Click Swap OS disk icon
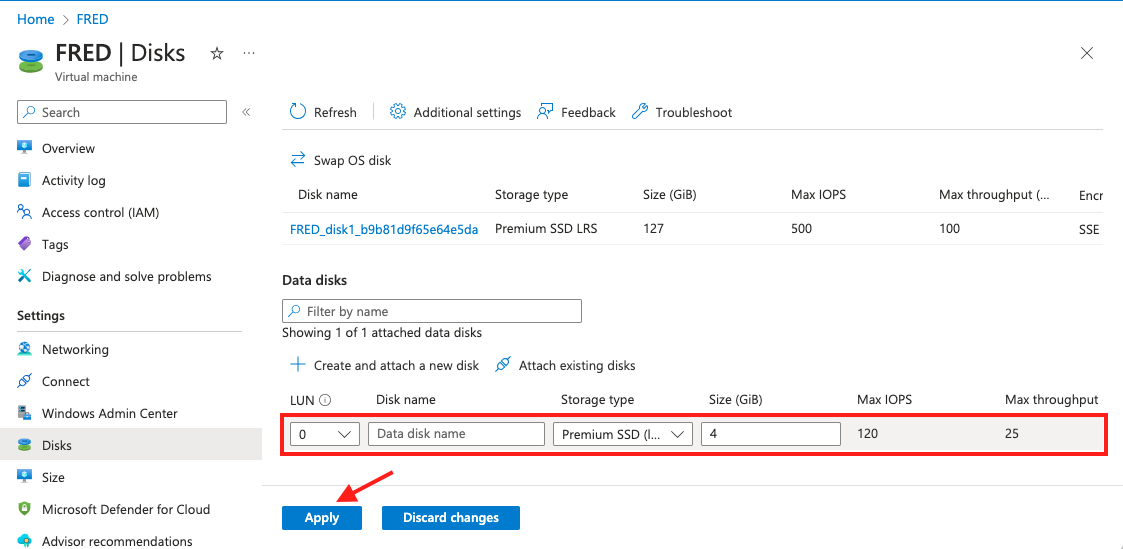The width and height of the screenshot is (1123, 549). click(x=298, y=160)
